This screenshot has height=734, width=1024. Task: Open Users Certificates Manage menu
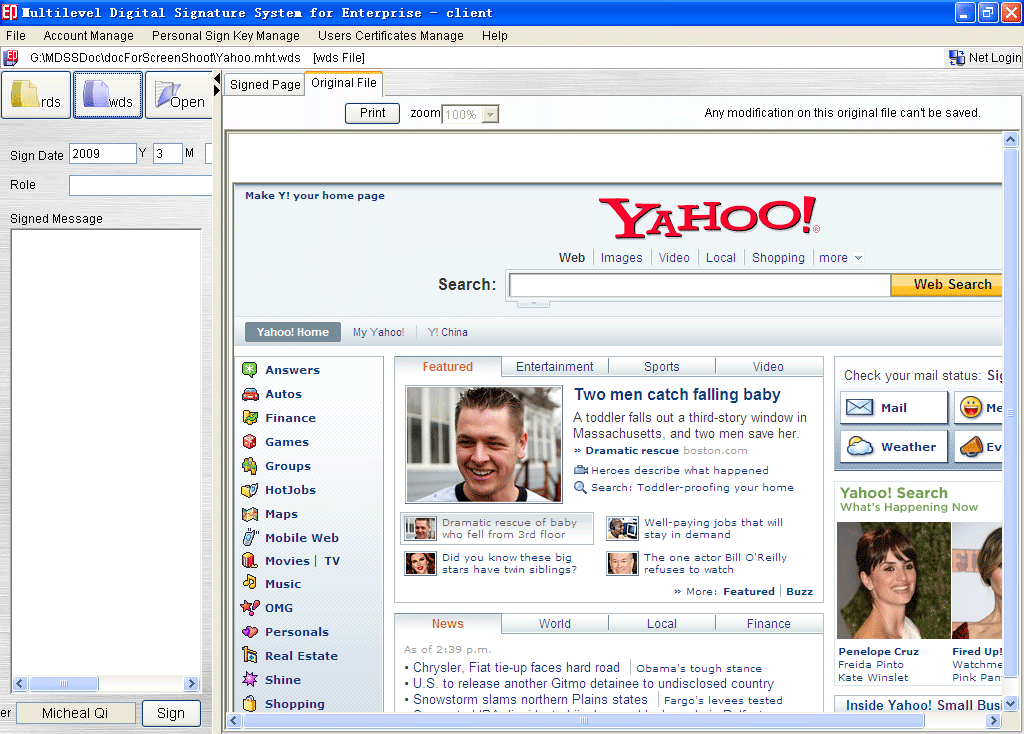tap(391, 36)
